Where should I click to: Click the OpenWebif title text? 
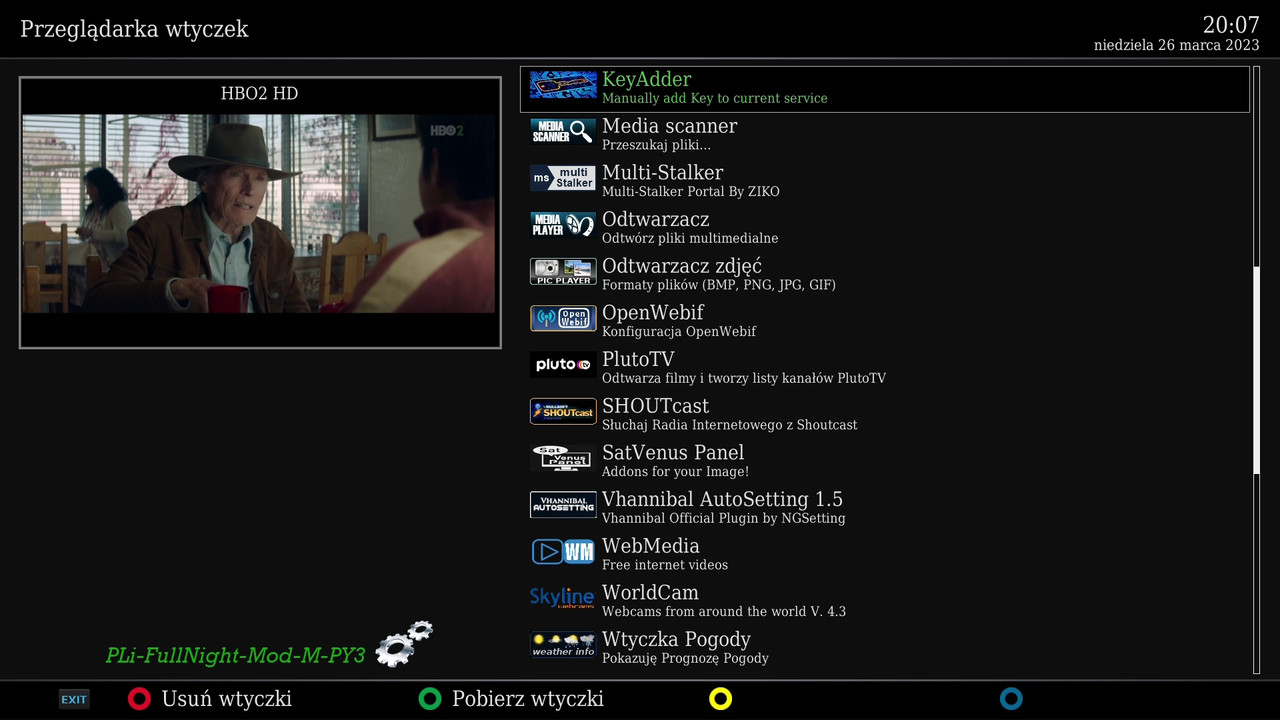coord(653,313)
